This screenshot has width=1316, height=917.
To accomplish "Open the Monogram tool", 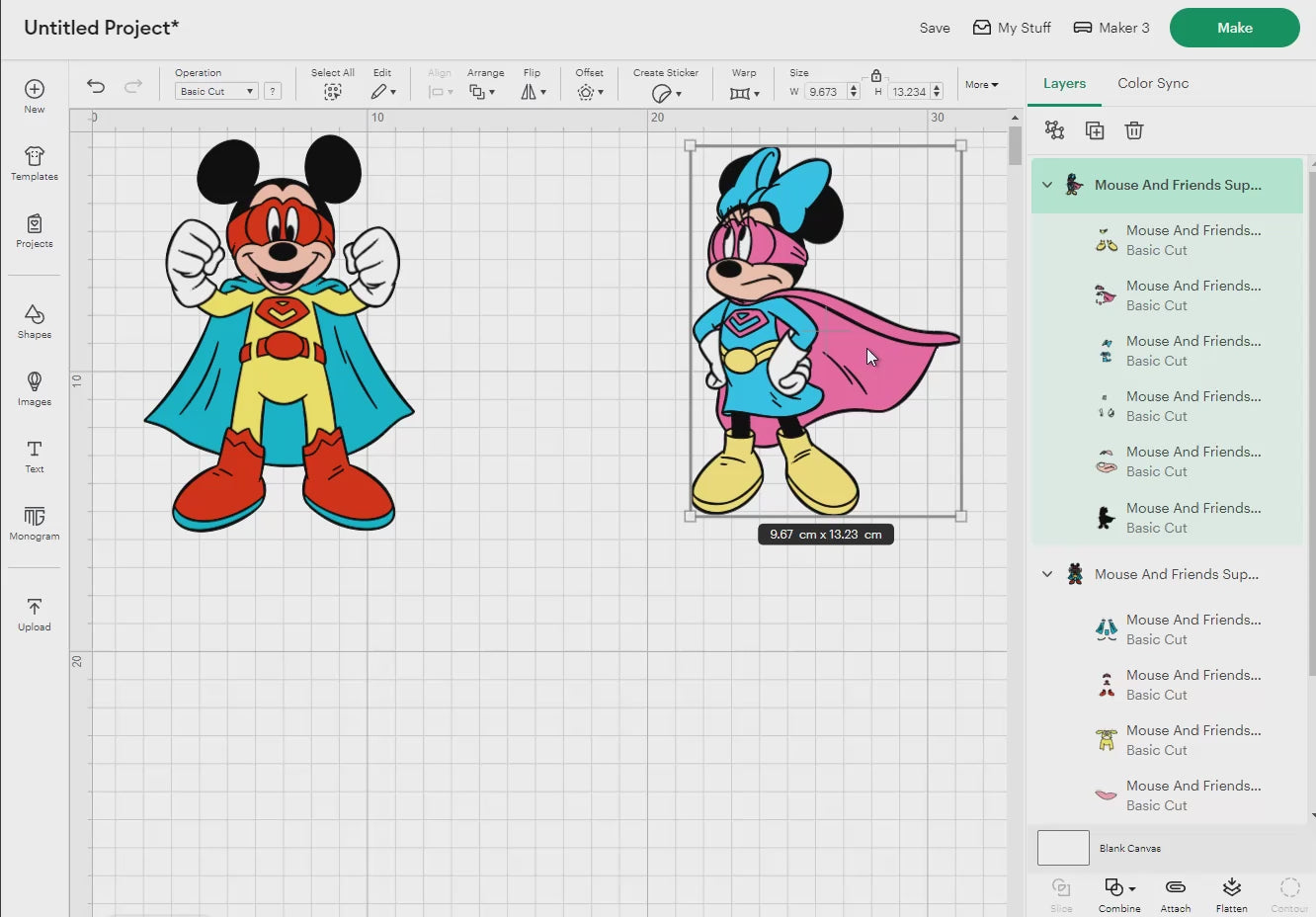I will 35,523.
